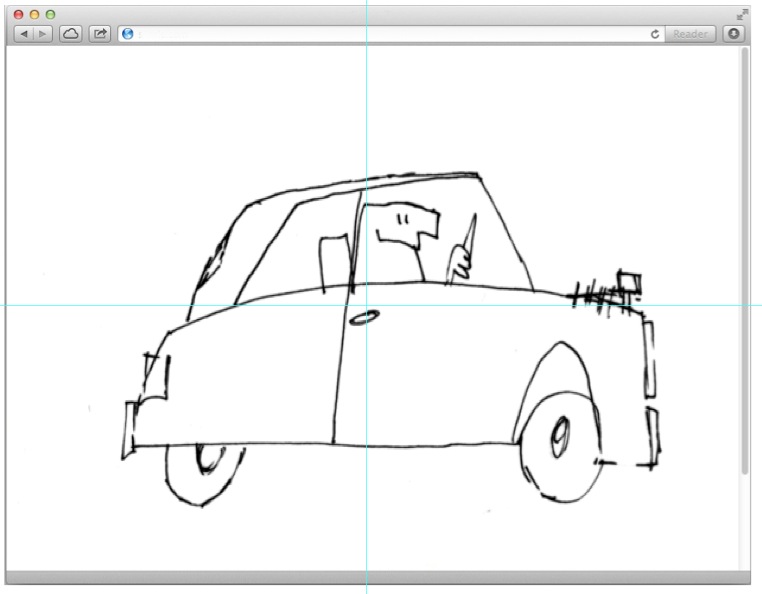Close the browser window with red button
Image resolution: width=762 pixels, height=594 pixels.
pos(18,15)
